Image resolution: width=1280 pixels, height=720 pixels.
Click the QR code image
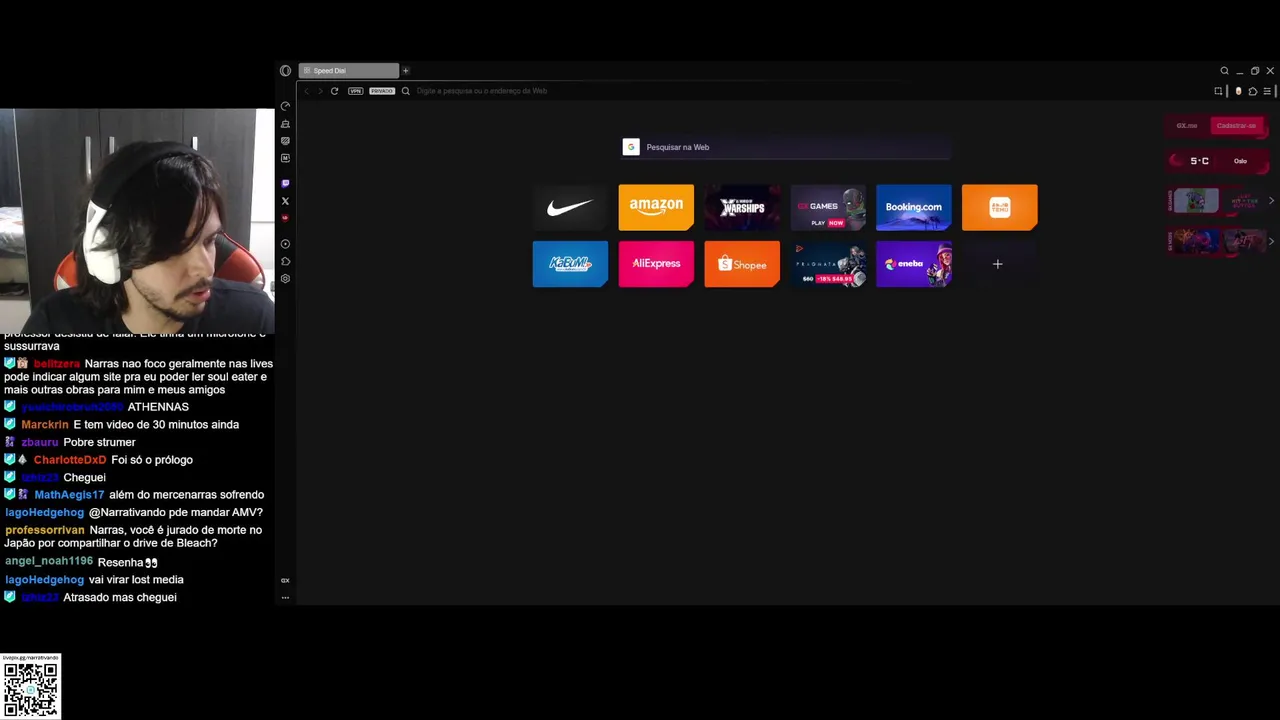[31, 688]
